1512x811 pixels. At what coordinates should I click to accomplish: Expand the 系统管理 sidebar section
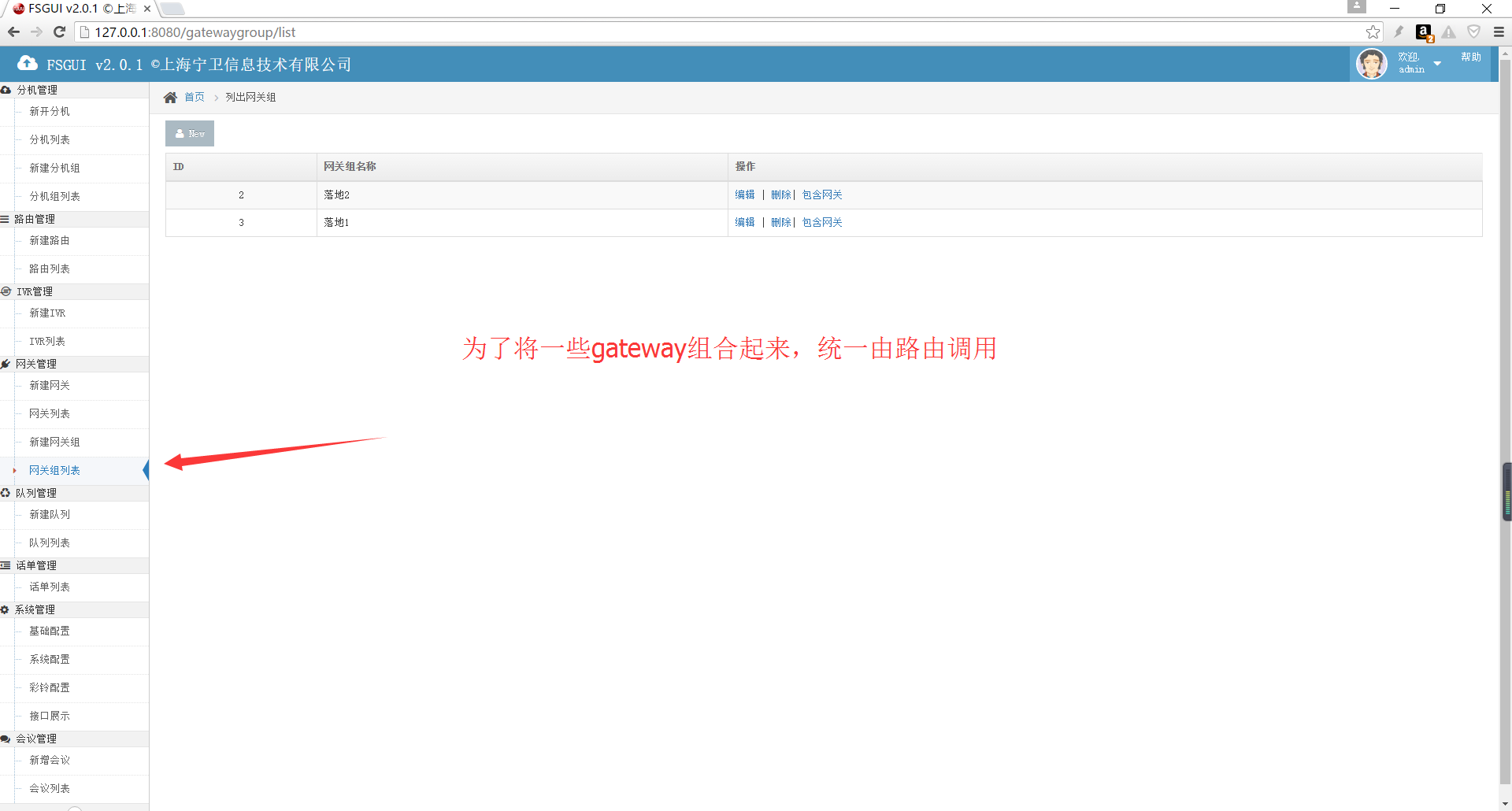tap(35, 609)
